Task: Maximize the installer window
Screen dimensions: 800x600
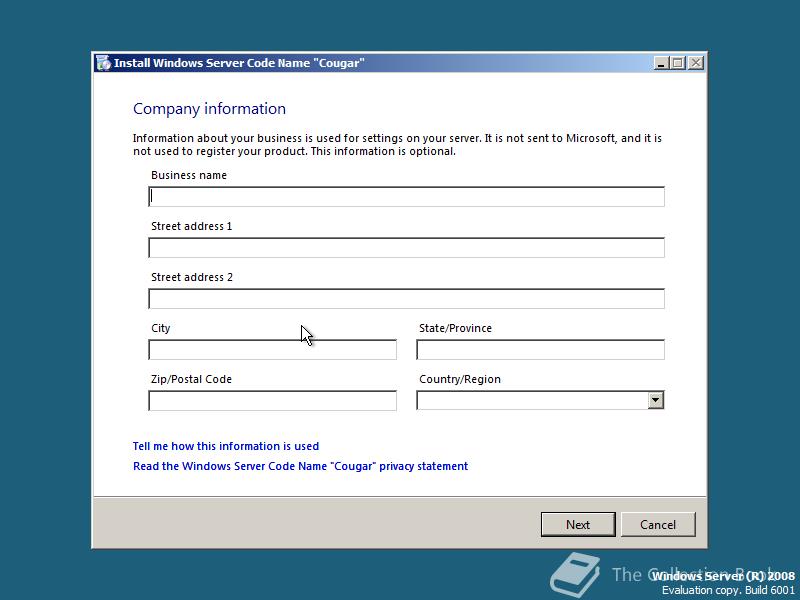Action: pos(678,63)
